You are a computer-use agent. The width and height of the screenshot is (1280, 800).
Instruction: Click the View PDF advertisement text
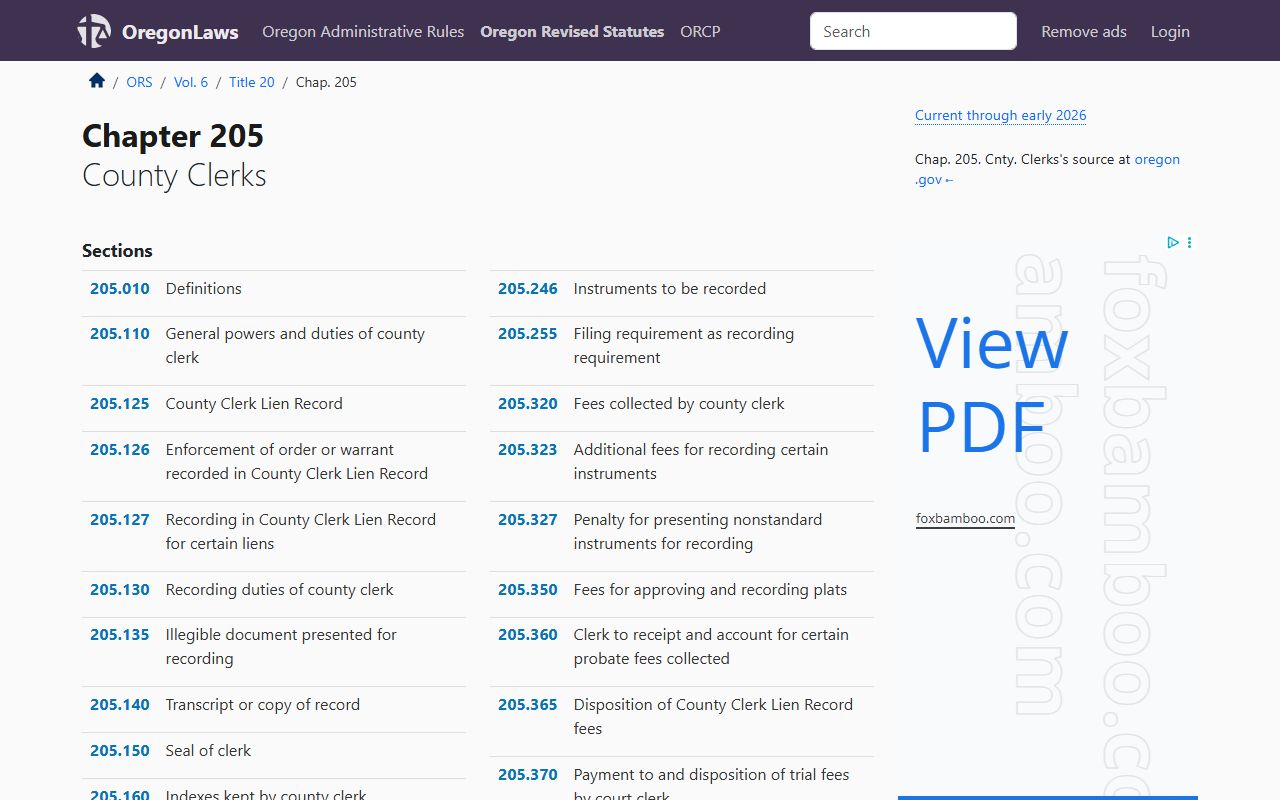pos(992,385)
